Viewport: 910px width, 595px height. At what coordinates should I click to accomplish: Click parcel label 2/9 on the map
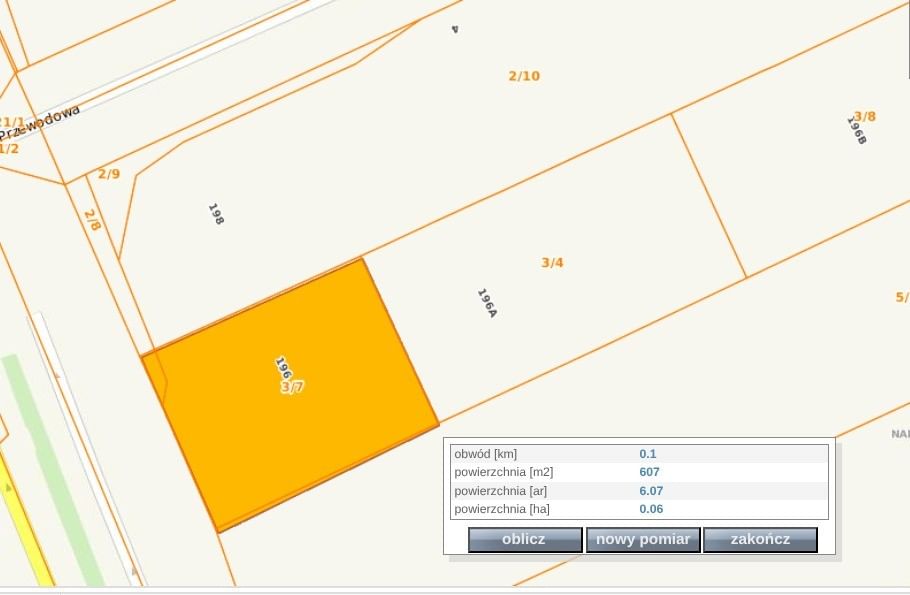tap(108, 174)
